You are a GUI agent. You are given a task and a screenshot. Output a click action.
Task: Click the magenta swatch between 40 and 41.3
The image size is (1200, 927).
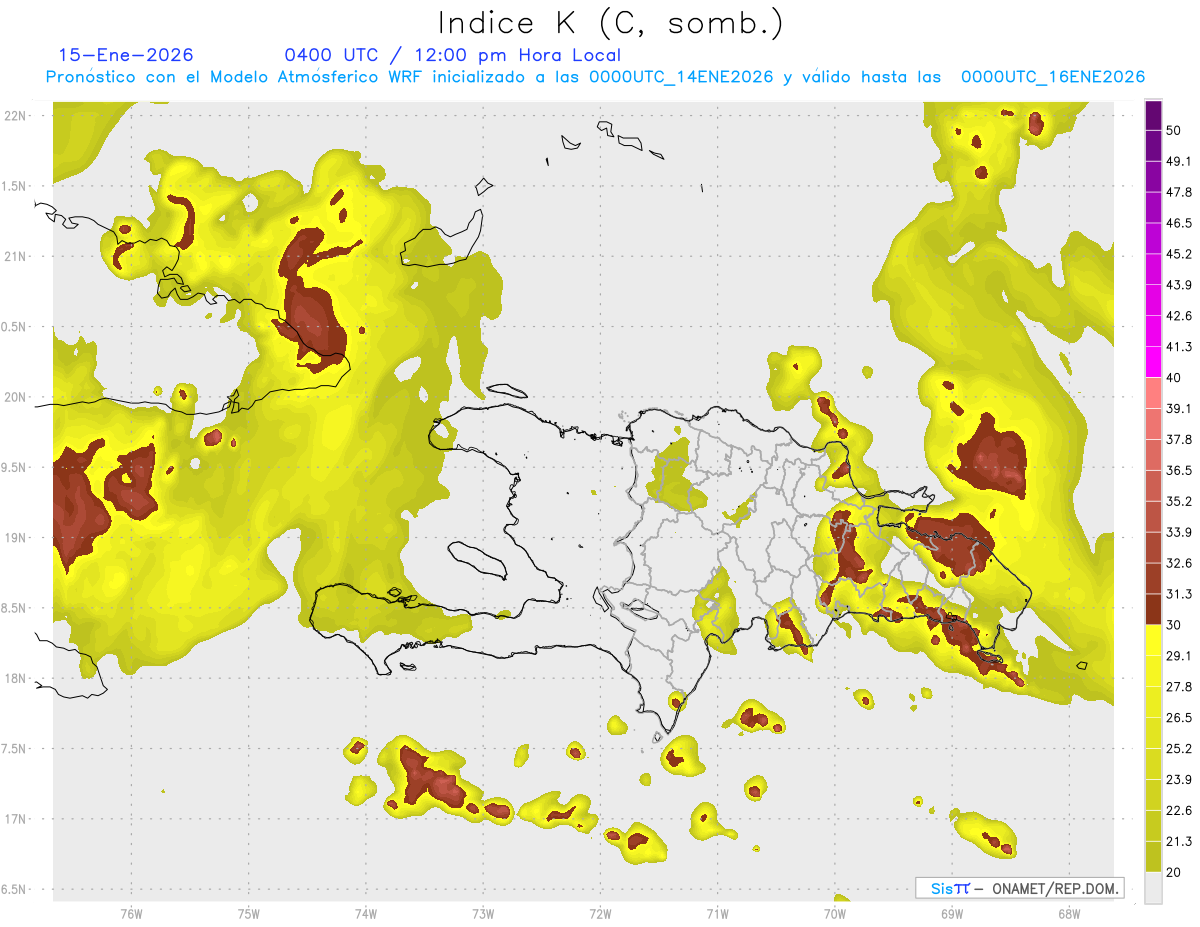pyautogui.click(x=1153, y=363)
